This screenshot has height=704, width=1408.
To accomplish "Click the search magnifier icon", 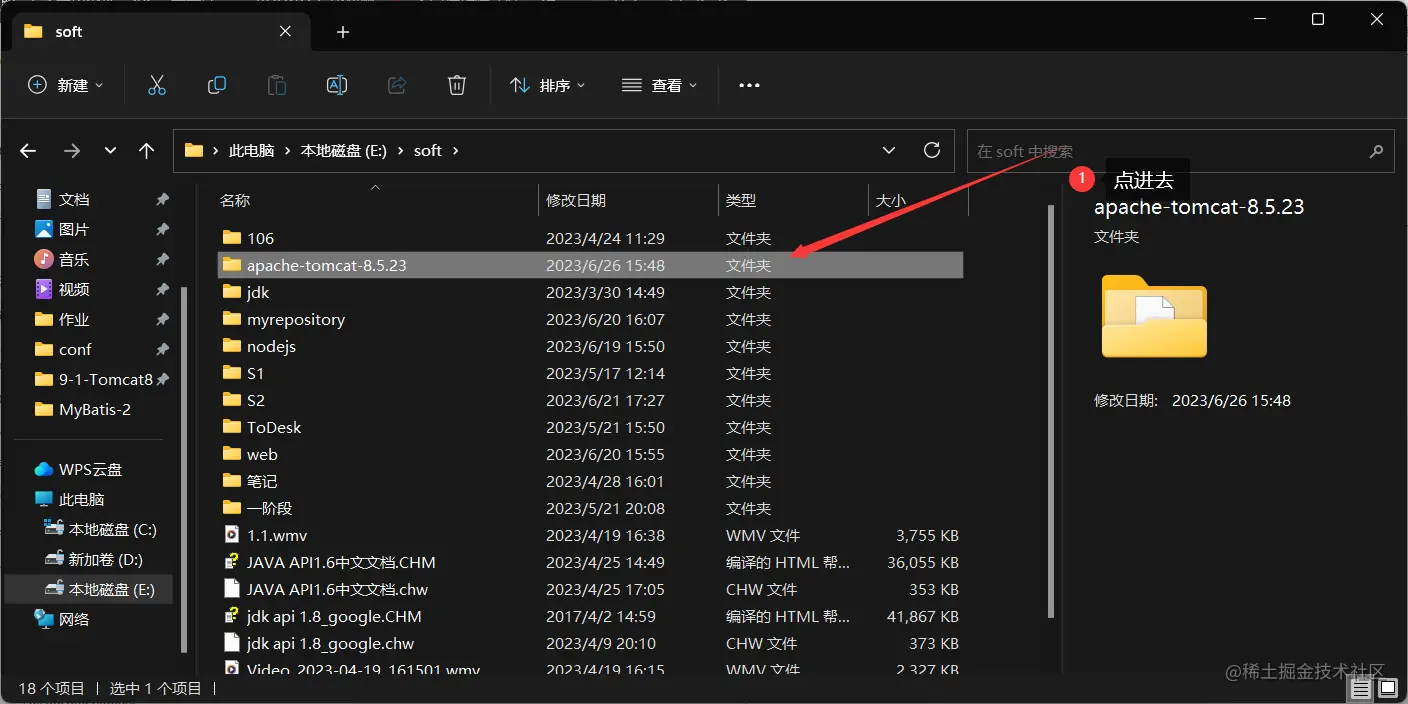I will tap(1377, 151).
